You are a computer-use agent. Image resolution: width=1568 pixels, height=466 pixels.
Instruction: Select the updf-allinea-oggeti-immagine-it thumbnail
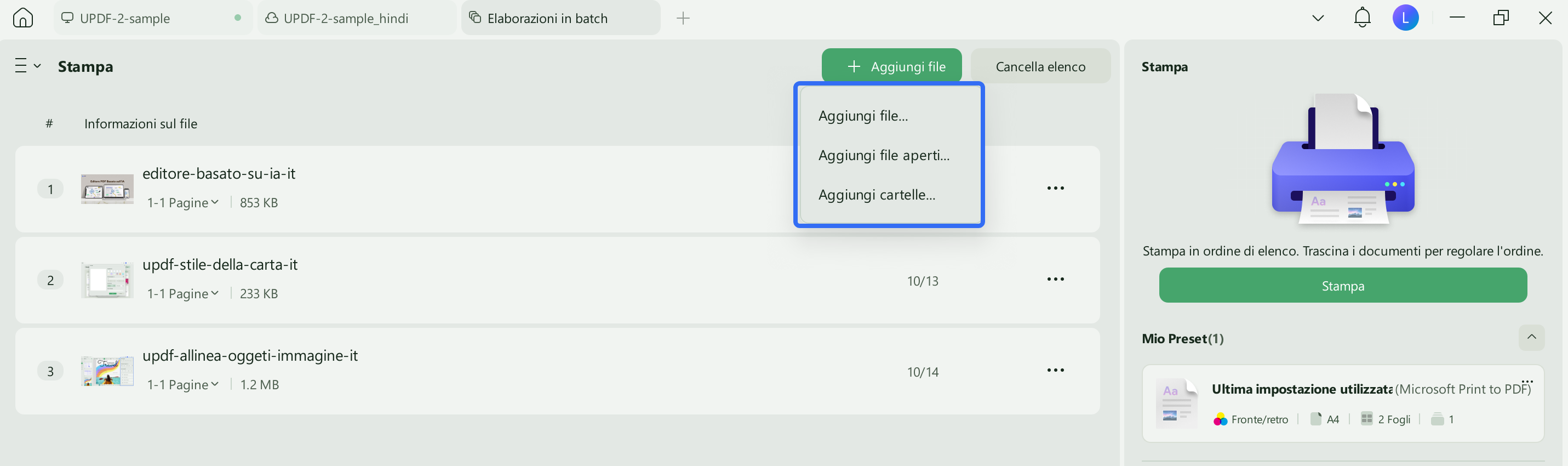point(107,371)
